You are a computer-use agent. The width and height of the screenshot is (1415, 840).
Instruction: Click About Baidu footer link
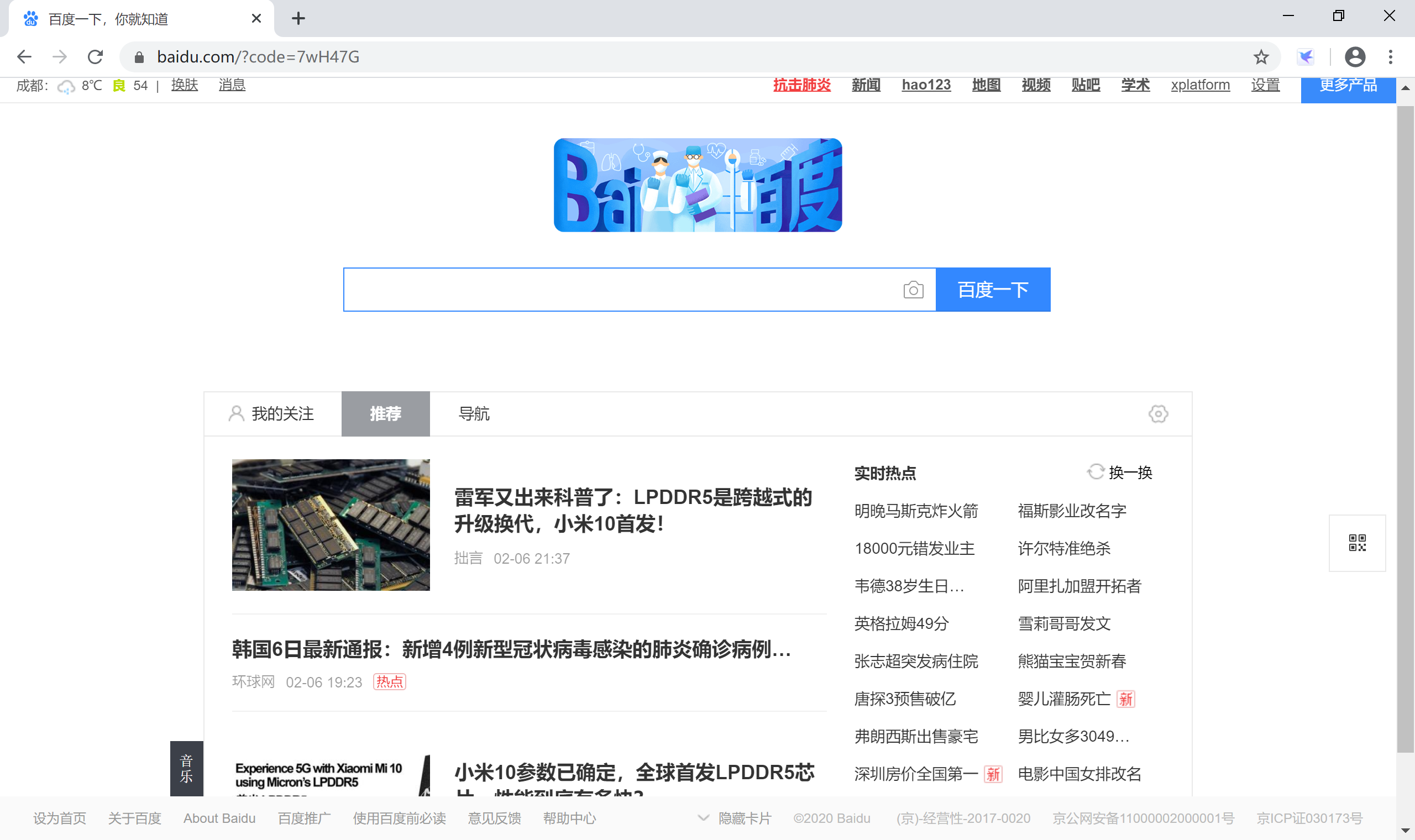click(x=219, y=818)
